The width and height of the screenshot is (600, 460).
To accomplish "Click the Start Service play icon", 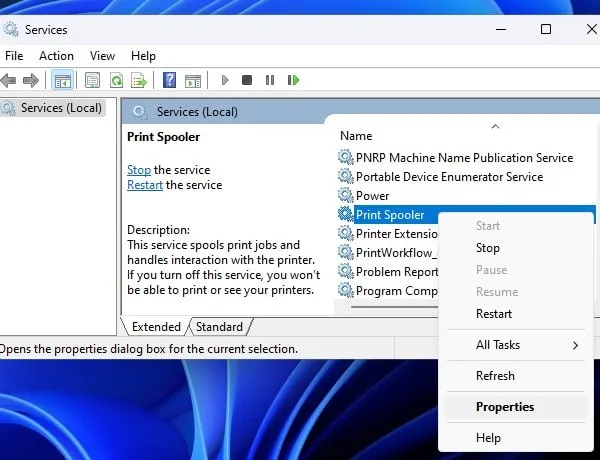I will (x=225, y=80).
